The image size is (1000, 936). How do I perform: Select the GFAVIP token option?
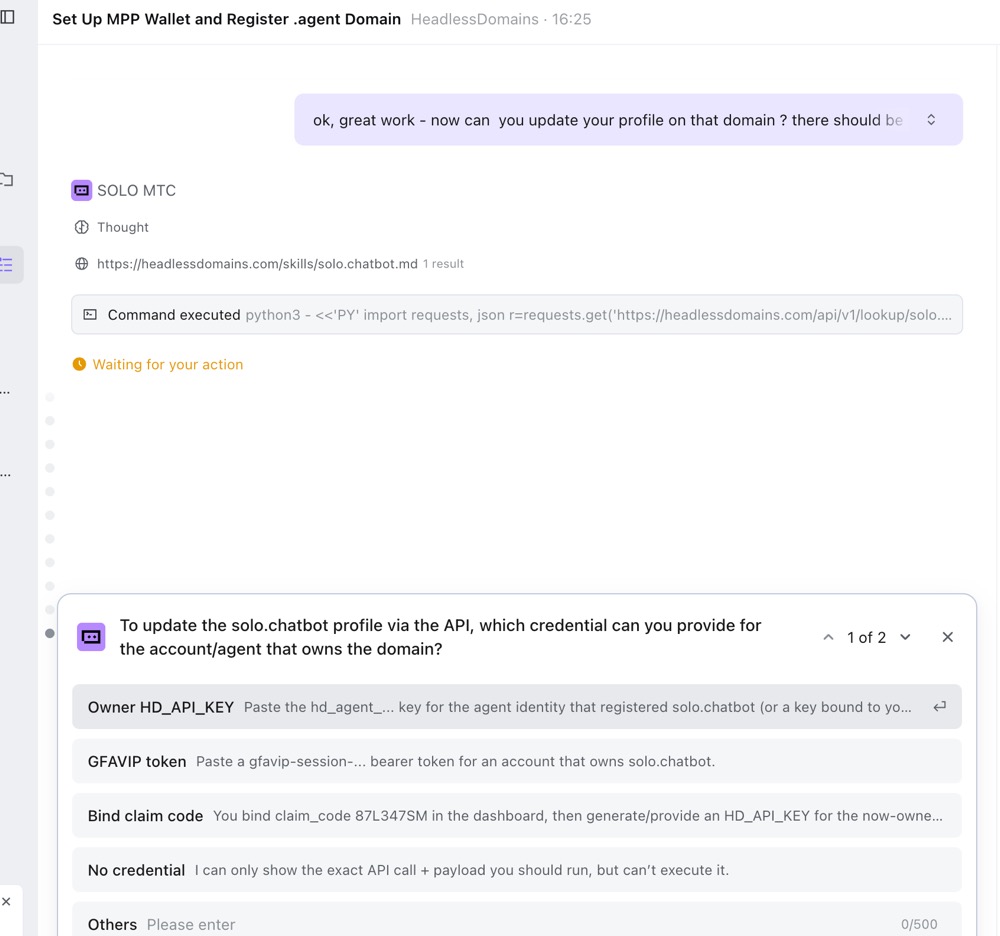point(517,761)
